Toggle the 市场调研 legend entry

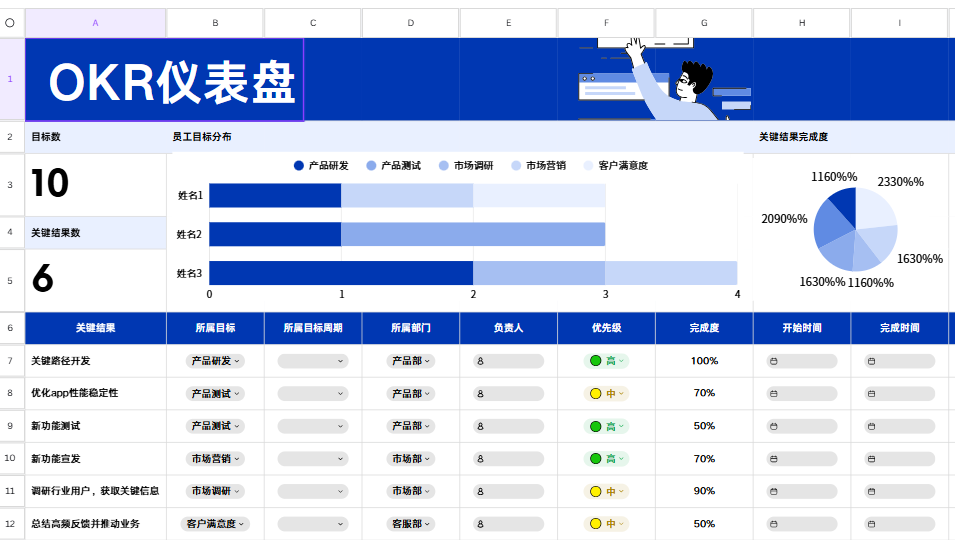[x=466, y=166]
